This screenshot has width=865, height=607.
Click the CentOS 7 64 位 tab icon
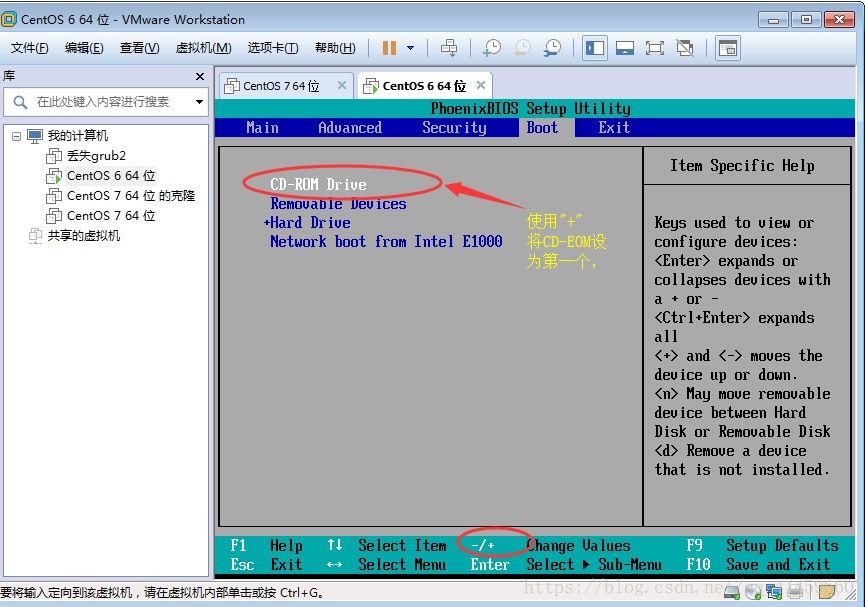[232, 86]
